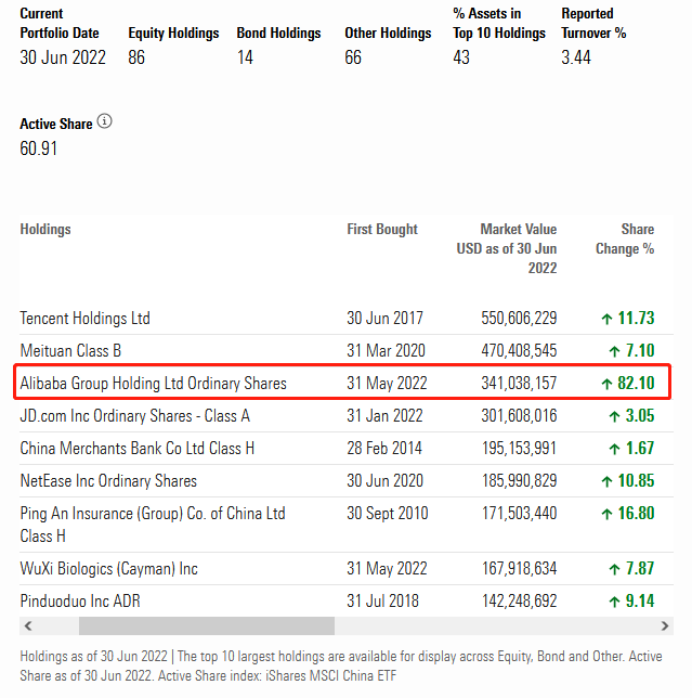693x698 pixels.
Task: Sort by the Holdings column header
Action: click(x=45, y=229)
